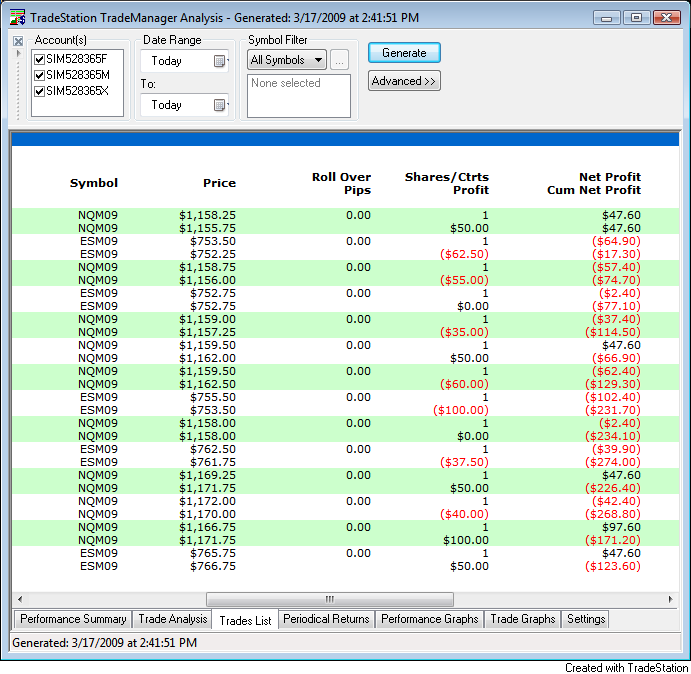Viewport: 691px width, 674px height.
Task: Switch to Performance Summary tab
Action: (x=73, y=619)
